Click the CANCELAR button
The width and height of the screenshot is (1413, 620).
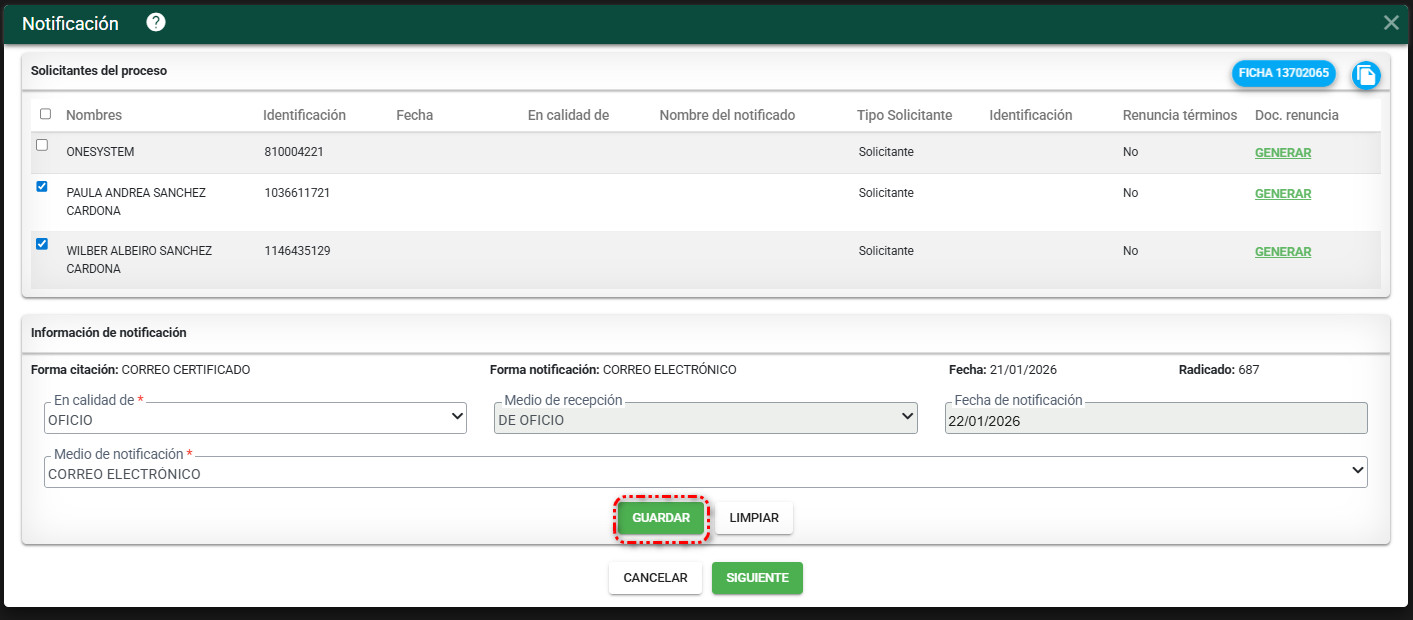tap(655, 578)
